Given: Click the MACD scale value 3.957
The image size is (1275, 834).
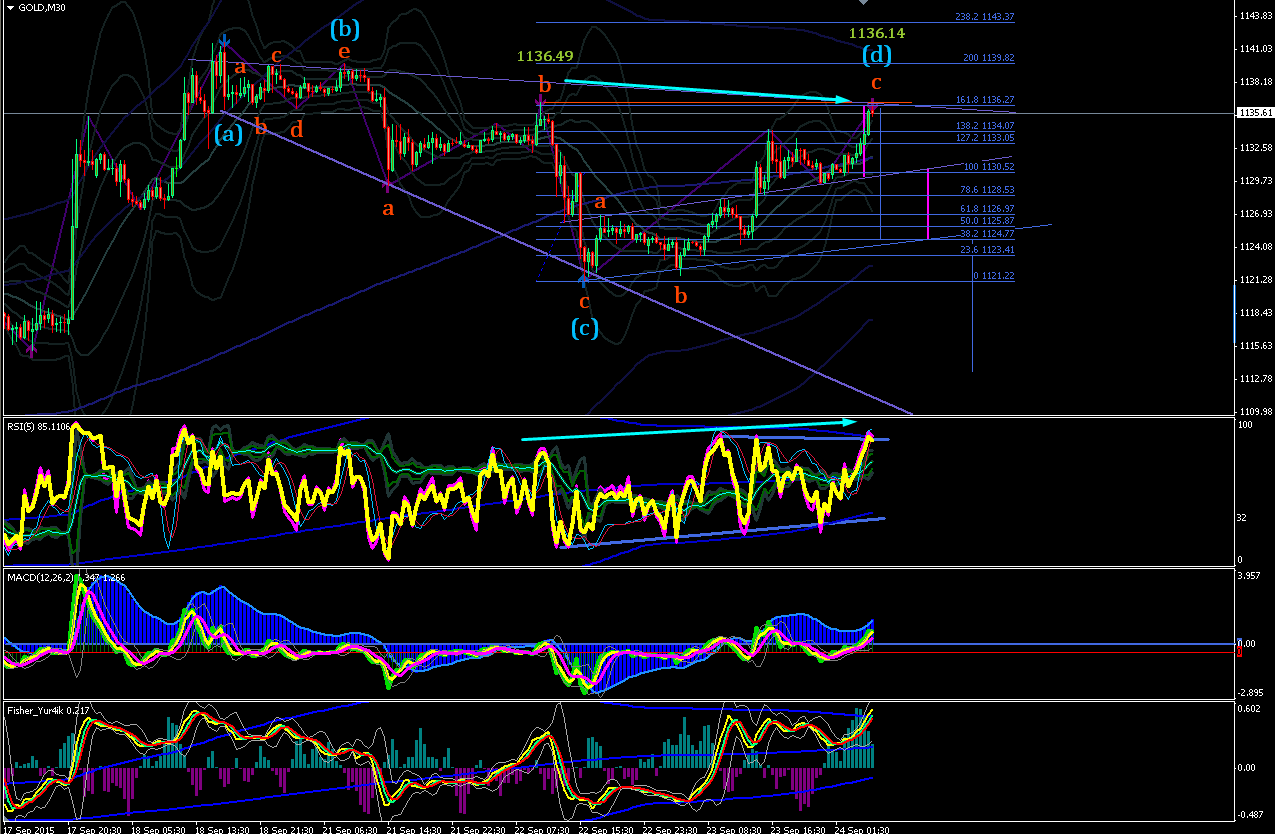Looking at the screenshot, I should pyautogui.click(x=1251, y=576).
